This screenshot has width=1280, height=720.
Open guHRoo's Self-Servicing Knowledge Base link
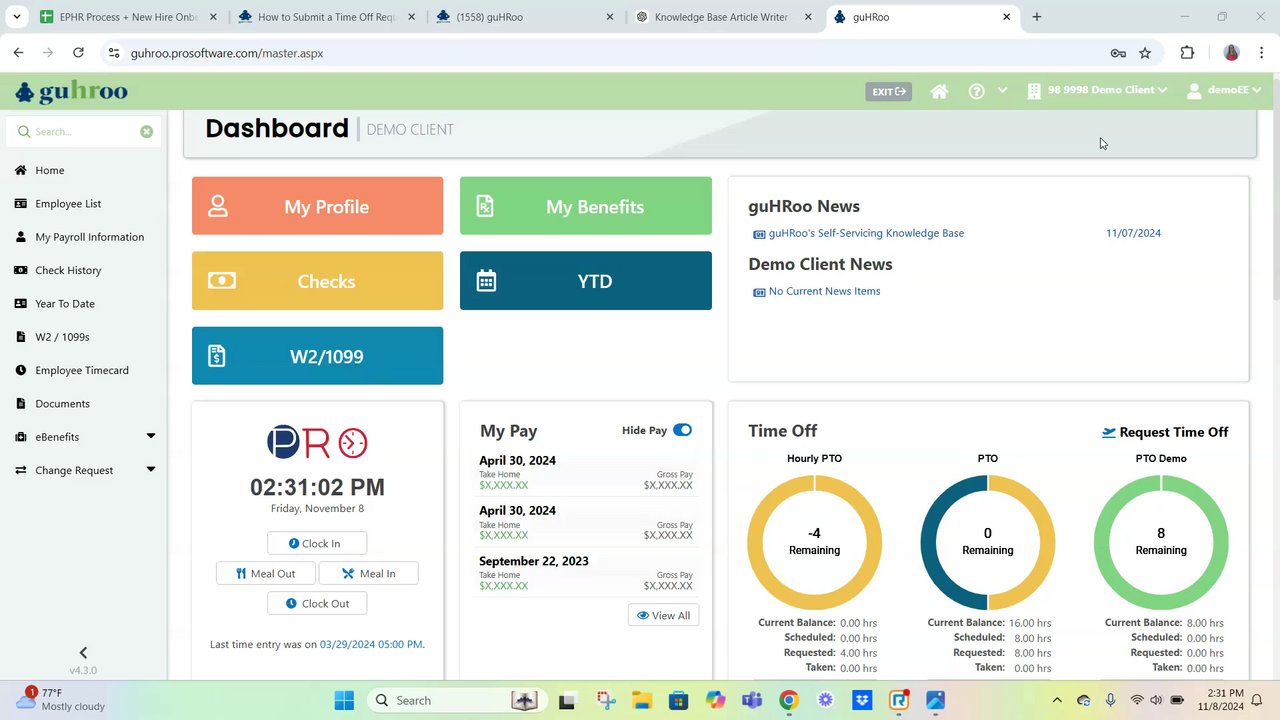[866, 233]
